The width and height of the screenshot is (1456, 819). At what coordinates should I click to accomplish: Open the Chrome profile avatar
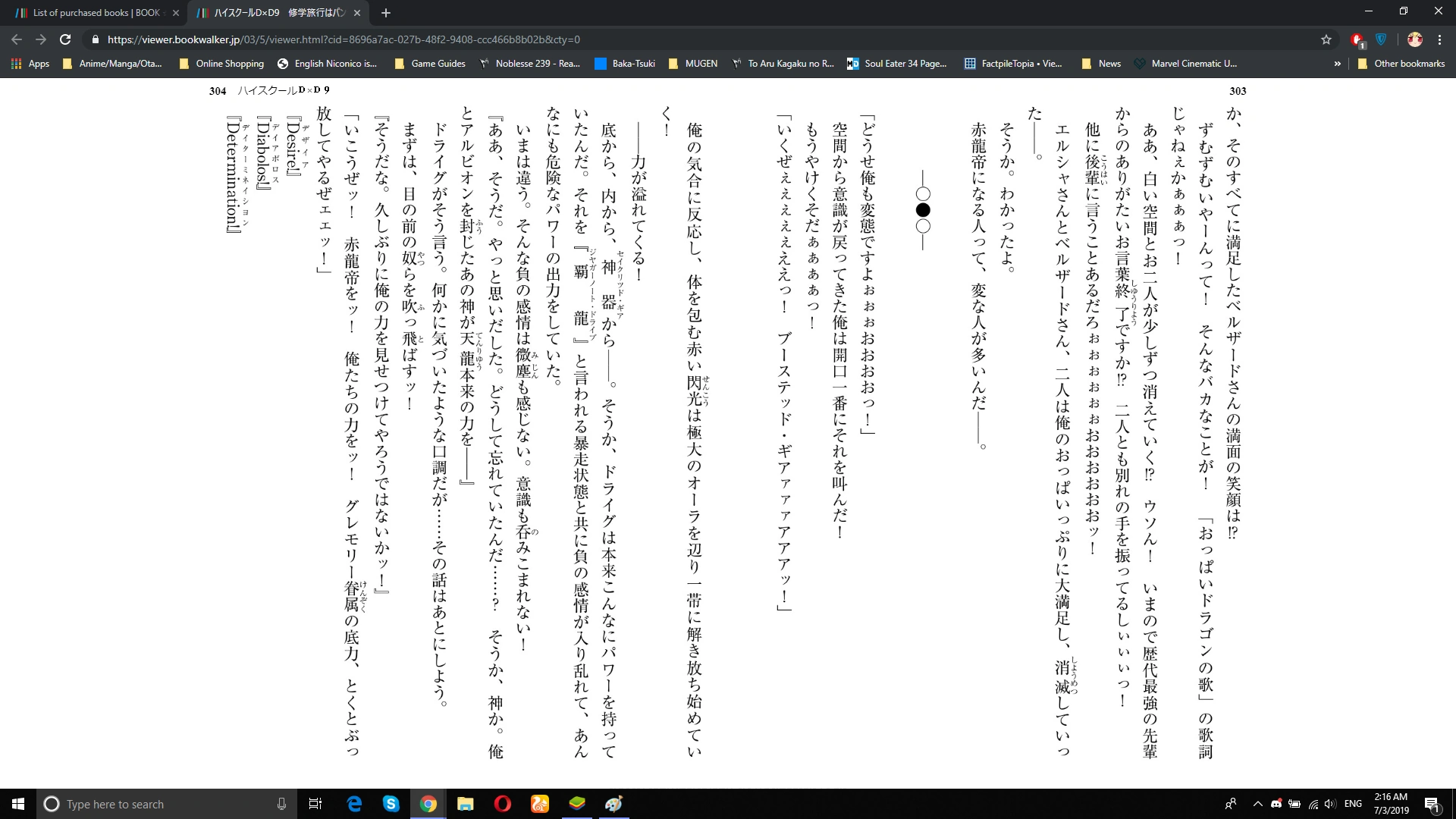pos(1414,39)
